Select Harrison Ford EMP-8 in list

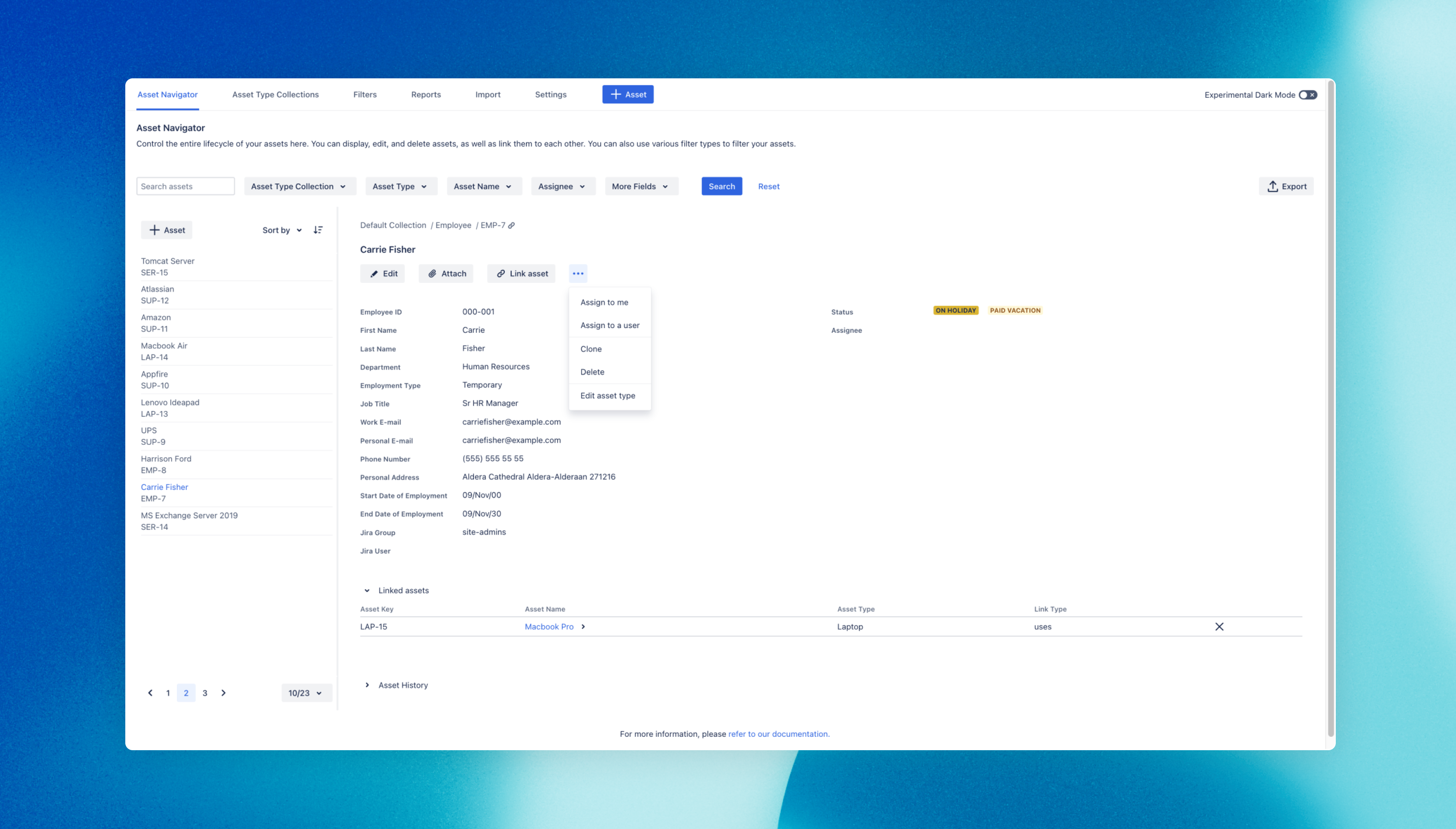(166, 464)
